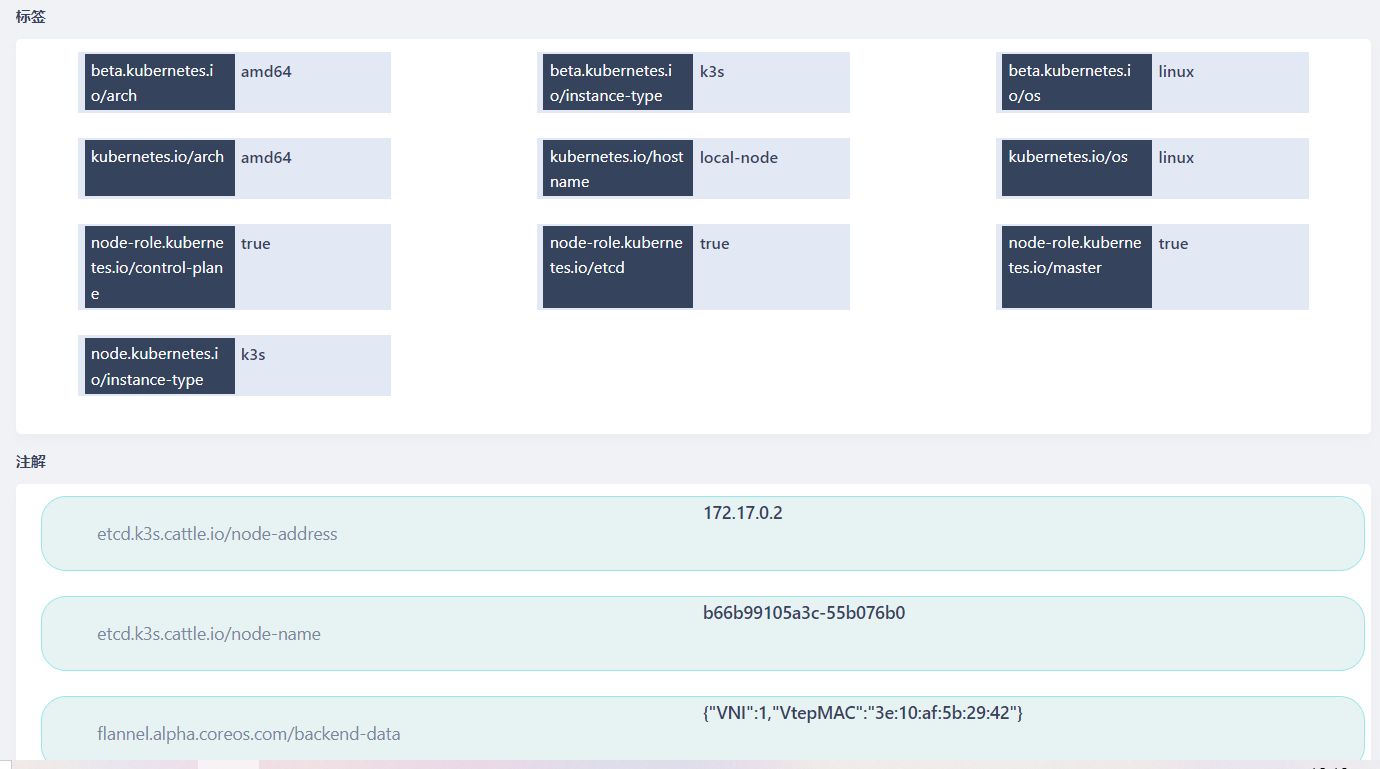
Task: Select the true value of the control-plane label
Action: [x=255, y=244]
